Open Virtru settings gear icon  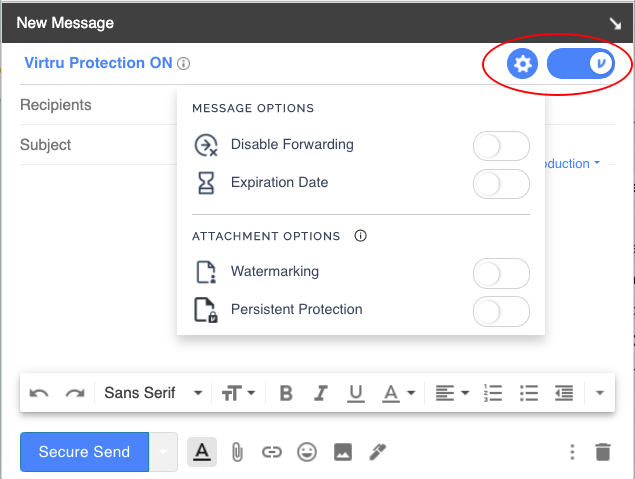(522, 64)
